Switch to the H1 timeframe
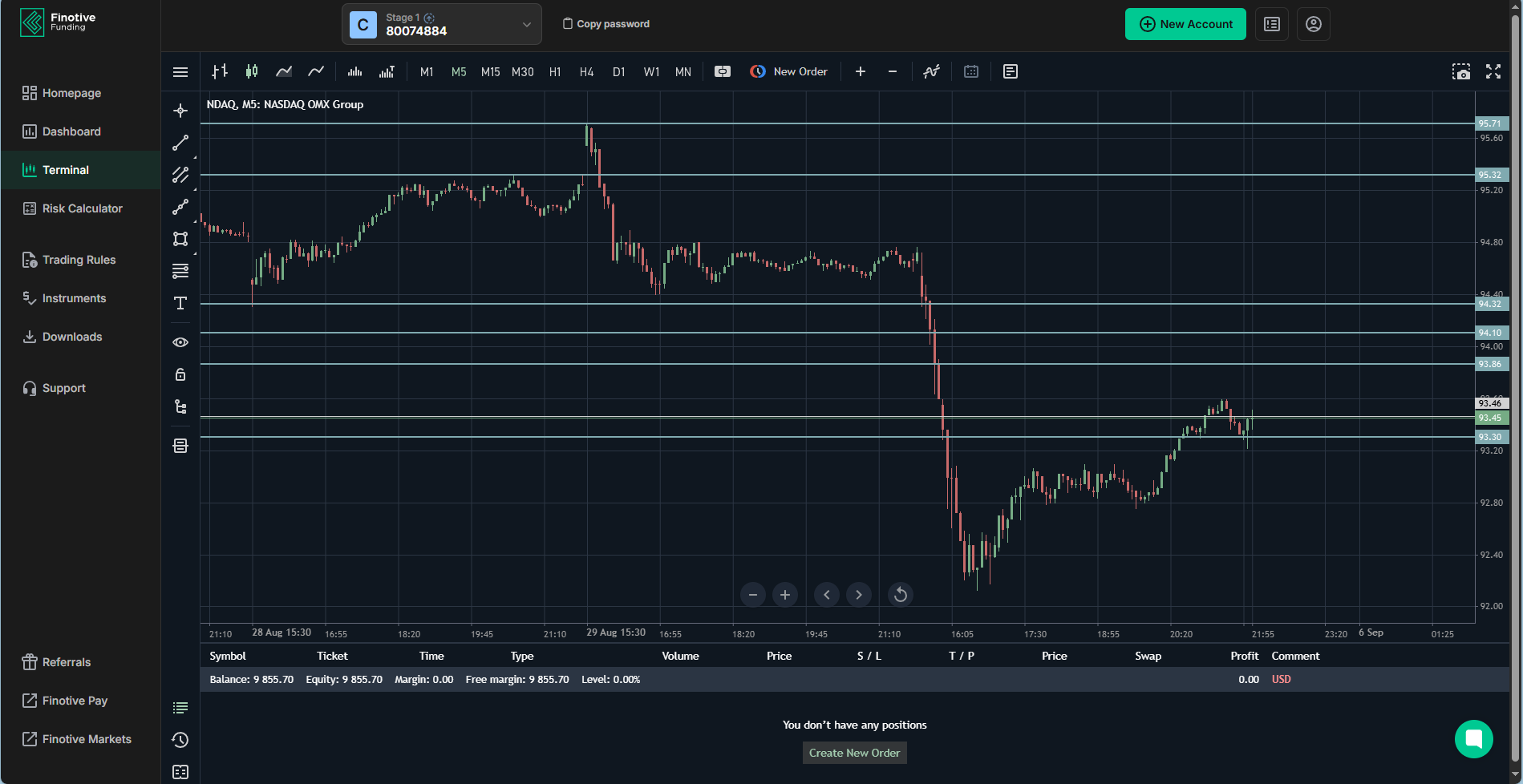 pyautogui.click(x=555, y=71)
